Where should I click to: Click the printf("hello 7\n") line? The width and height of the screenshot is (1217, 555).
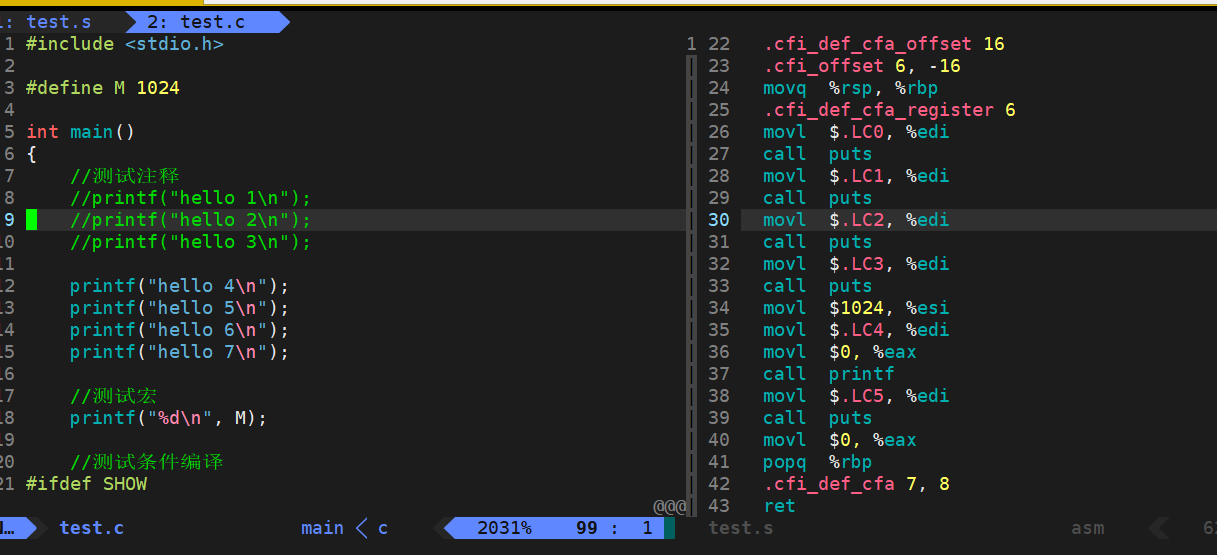(179, 352)
